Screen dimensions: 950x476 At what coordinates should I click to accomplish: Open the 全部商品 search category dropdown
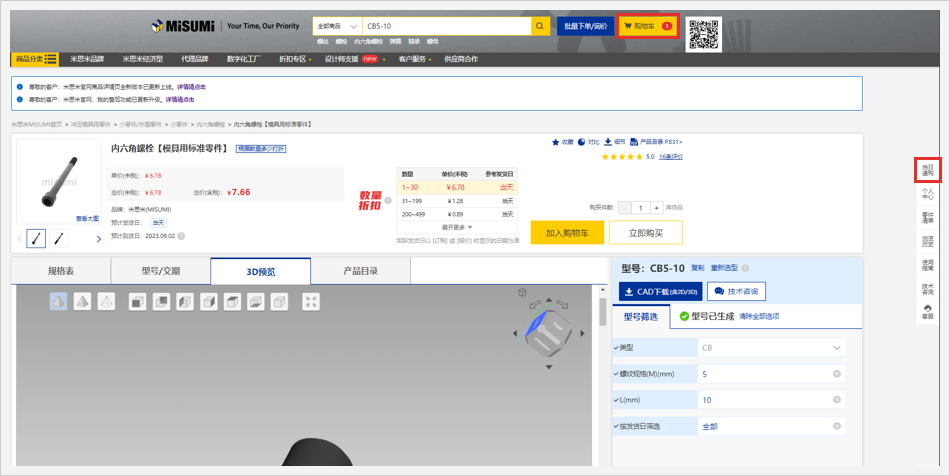[x=335, y=26]
